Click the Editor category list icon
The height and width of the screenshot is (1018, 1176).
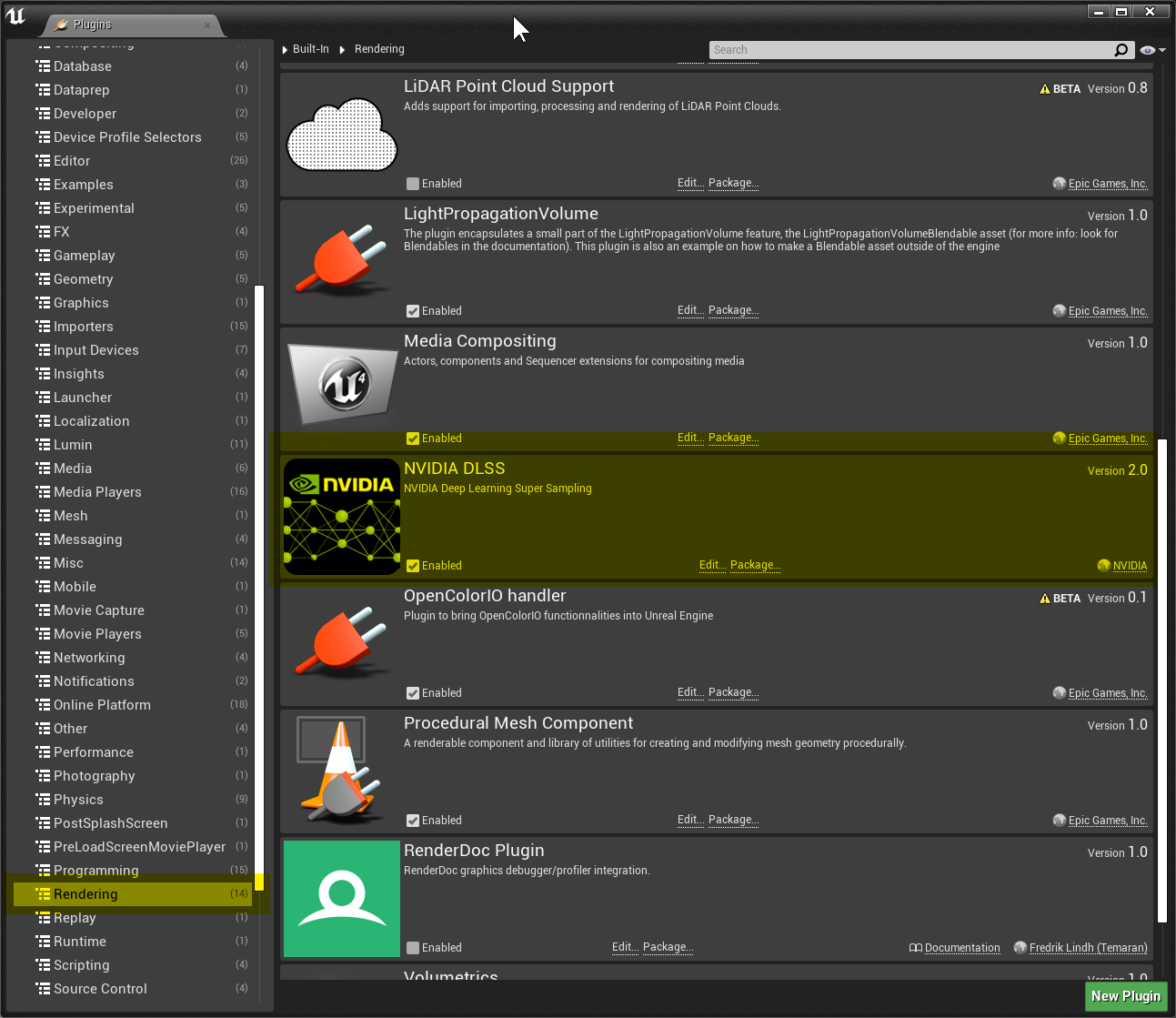(x=43, y=161)
